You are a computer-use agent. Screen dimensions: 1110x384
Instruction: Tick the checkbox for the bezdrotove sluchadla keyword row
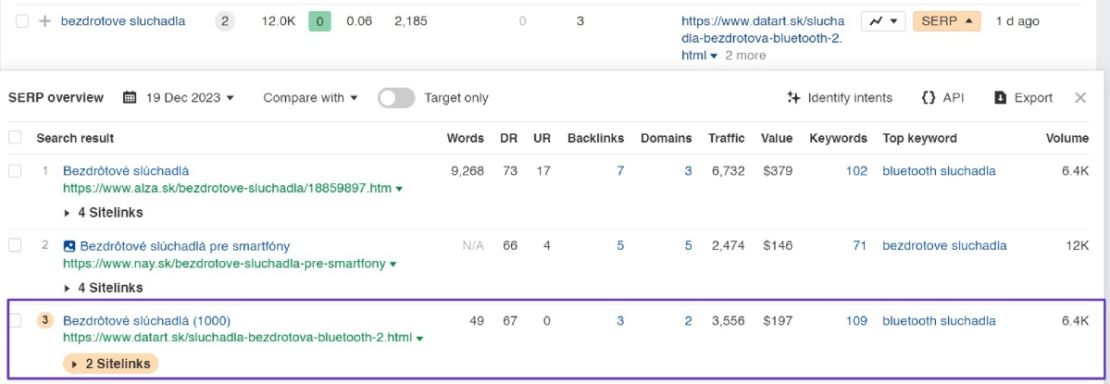23,21
